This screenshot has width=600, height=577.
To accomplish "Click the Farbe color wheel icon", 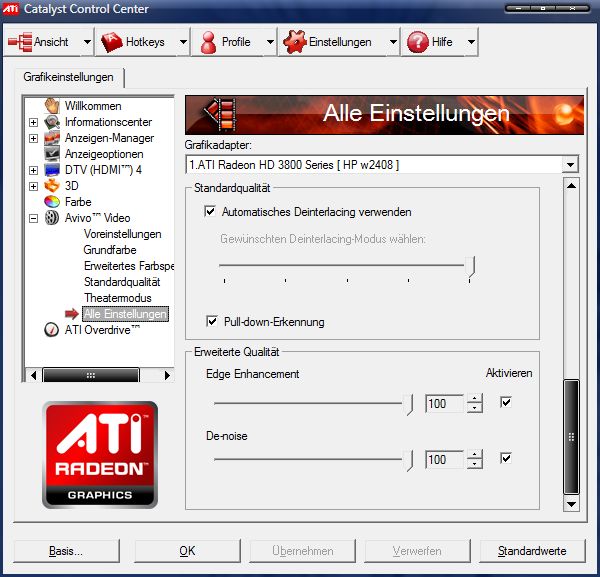I will coord(52,202).
